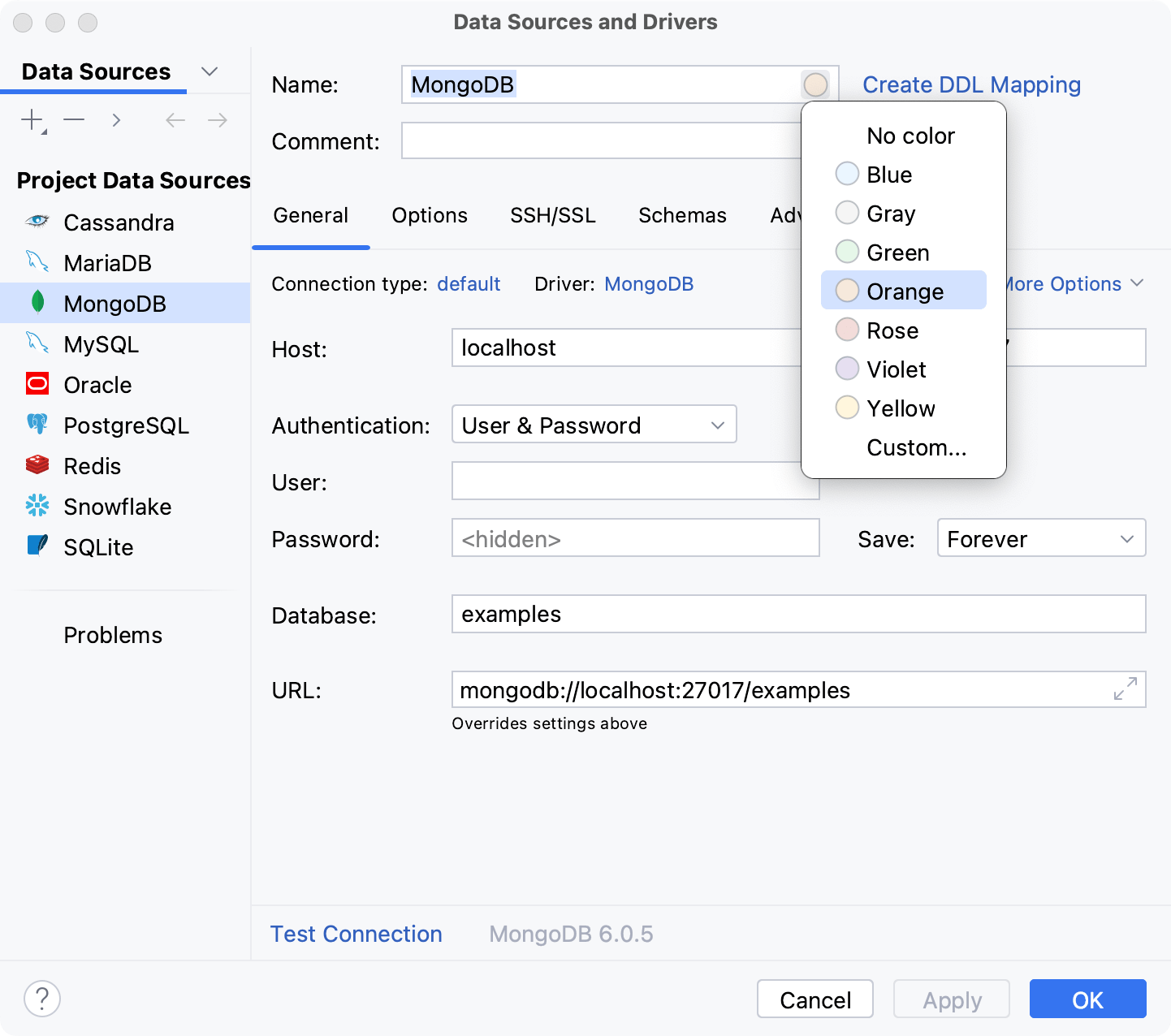Image resolution: width=1171 pixels, height=1036 pixels.
Task: Click the Snowflake icon in the sidebar
Action: 37,506
